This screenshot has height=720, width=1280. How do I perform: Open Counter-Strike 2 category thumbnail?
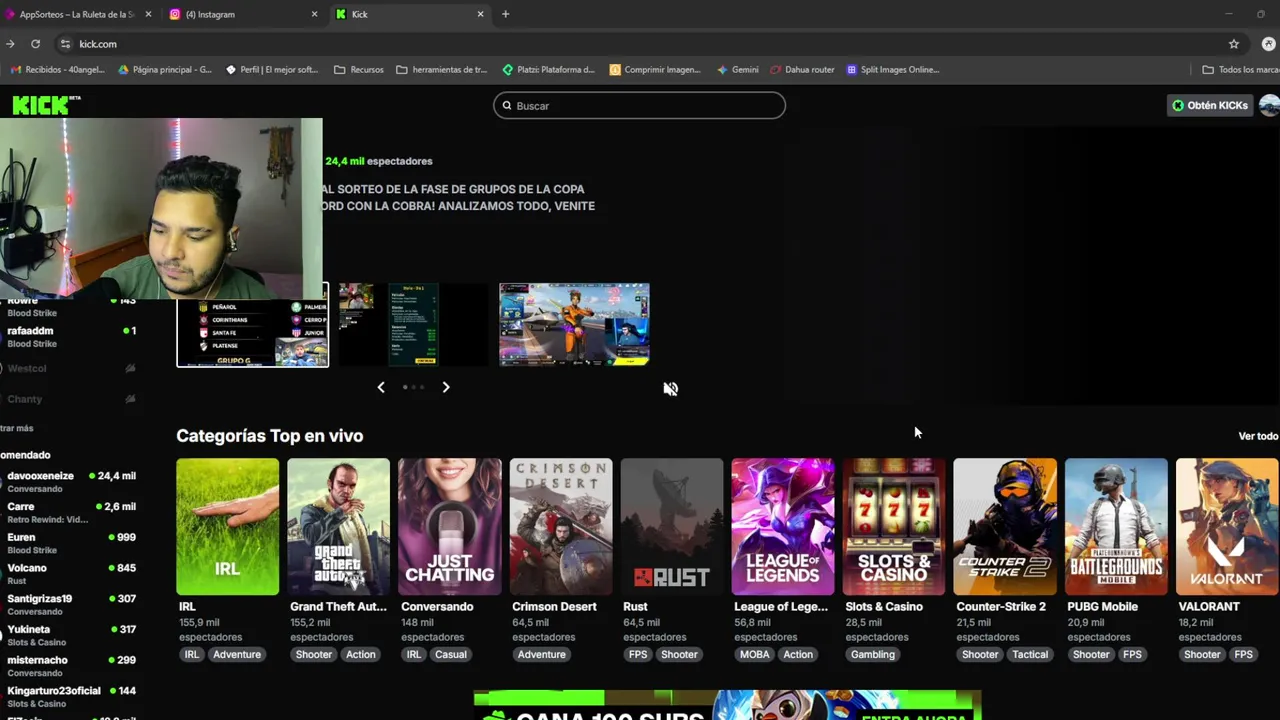click(1004, 527)
